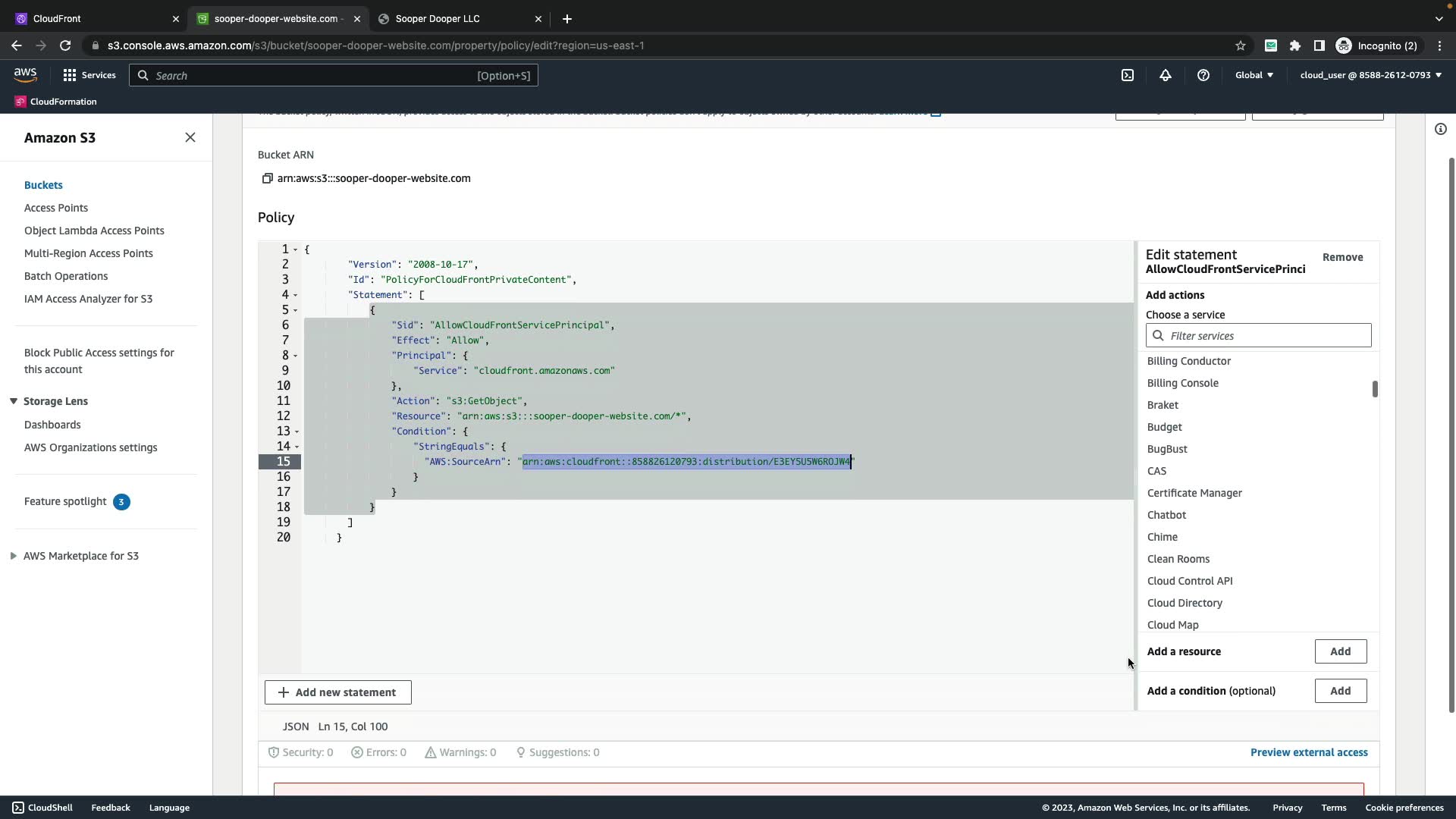This screenshot has height=819, width=1456.
Task: Close the Amazon S3 sidebar panel
Action: 190,137
